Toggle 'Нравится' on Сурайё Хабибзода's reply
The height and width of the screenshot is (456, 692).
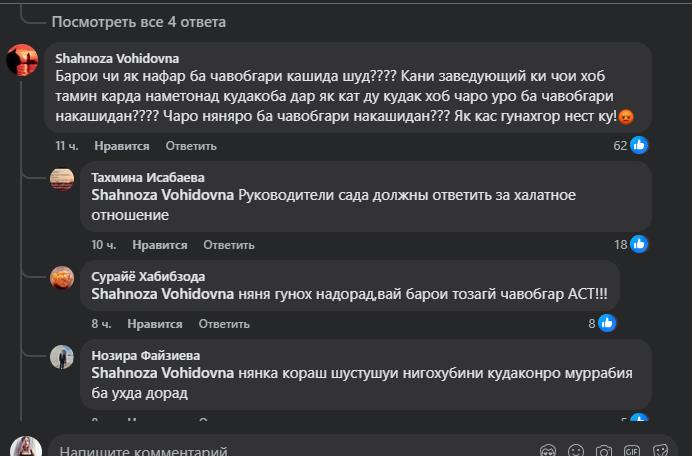tap(155, 323)
